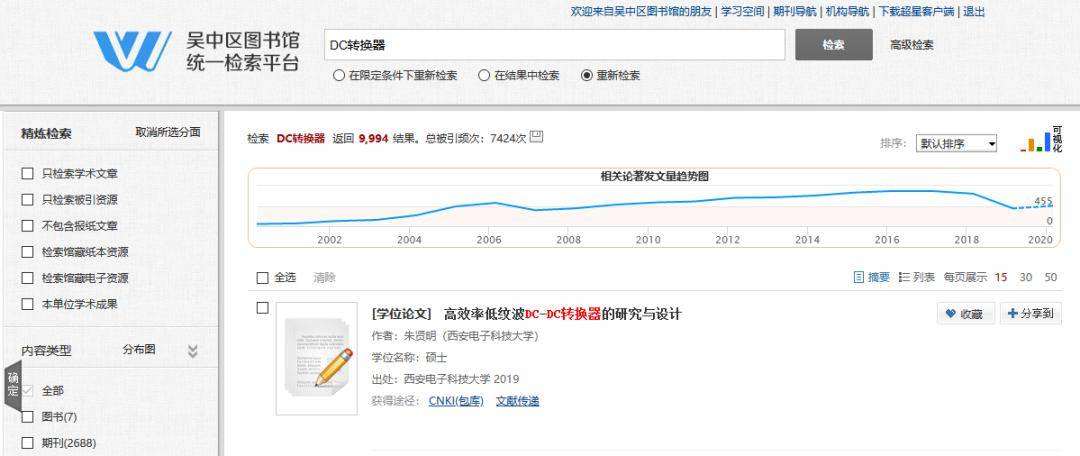Show 15 results per page
Screen dimensions: 1080x456
click(x=1001, y=277)
